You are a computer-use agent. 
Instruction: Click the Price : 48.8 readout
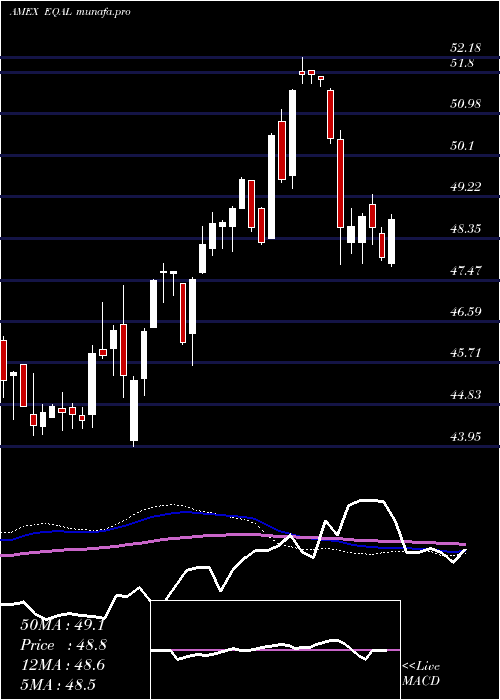[63, 645]
